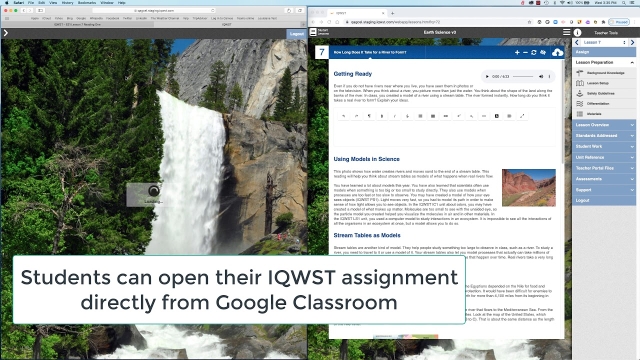
Task: Open Safety Guidelines in the sidebar
Action: pyautogui.click(x=604, y=93)
